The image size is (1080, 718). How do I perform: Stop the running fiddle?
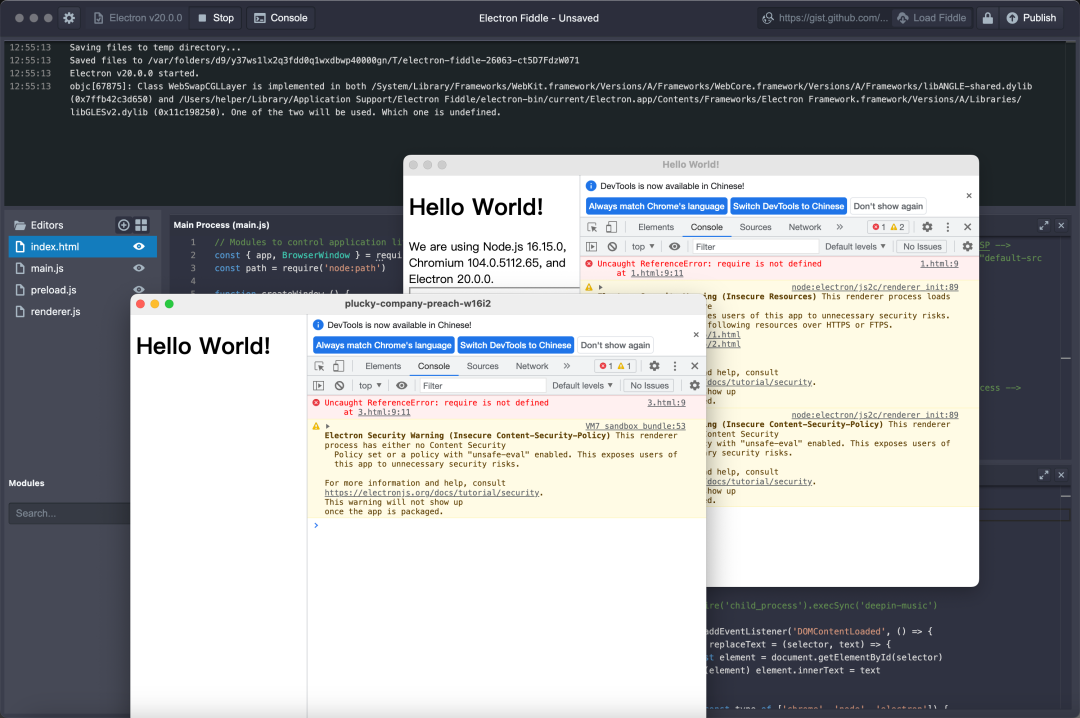pyautogui.click(x=216, y=18)
